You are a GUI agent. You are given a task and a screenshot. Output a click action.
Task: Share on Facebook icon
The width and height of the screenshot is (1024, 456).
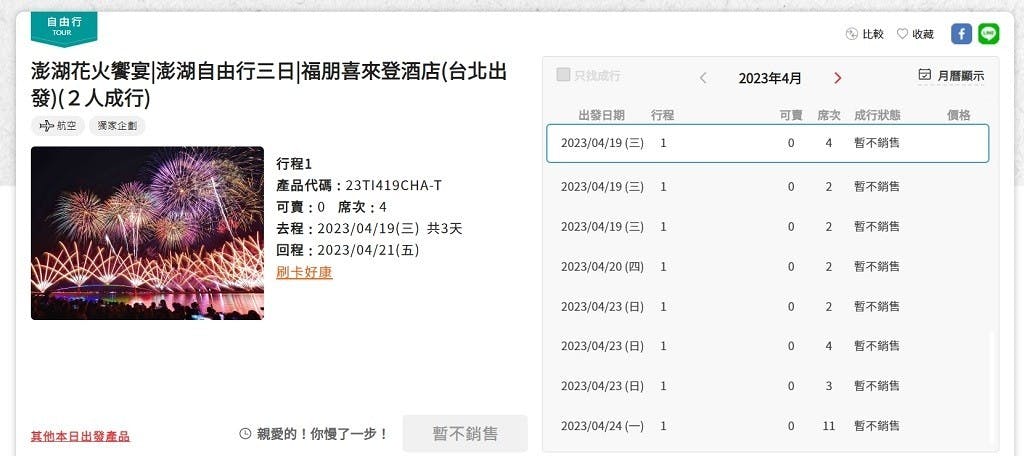tap(961, 34)
